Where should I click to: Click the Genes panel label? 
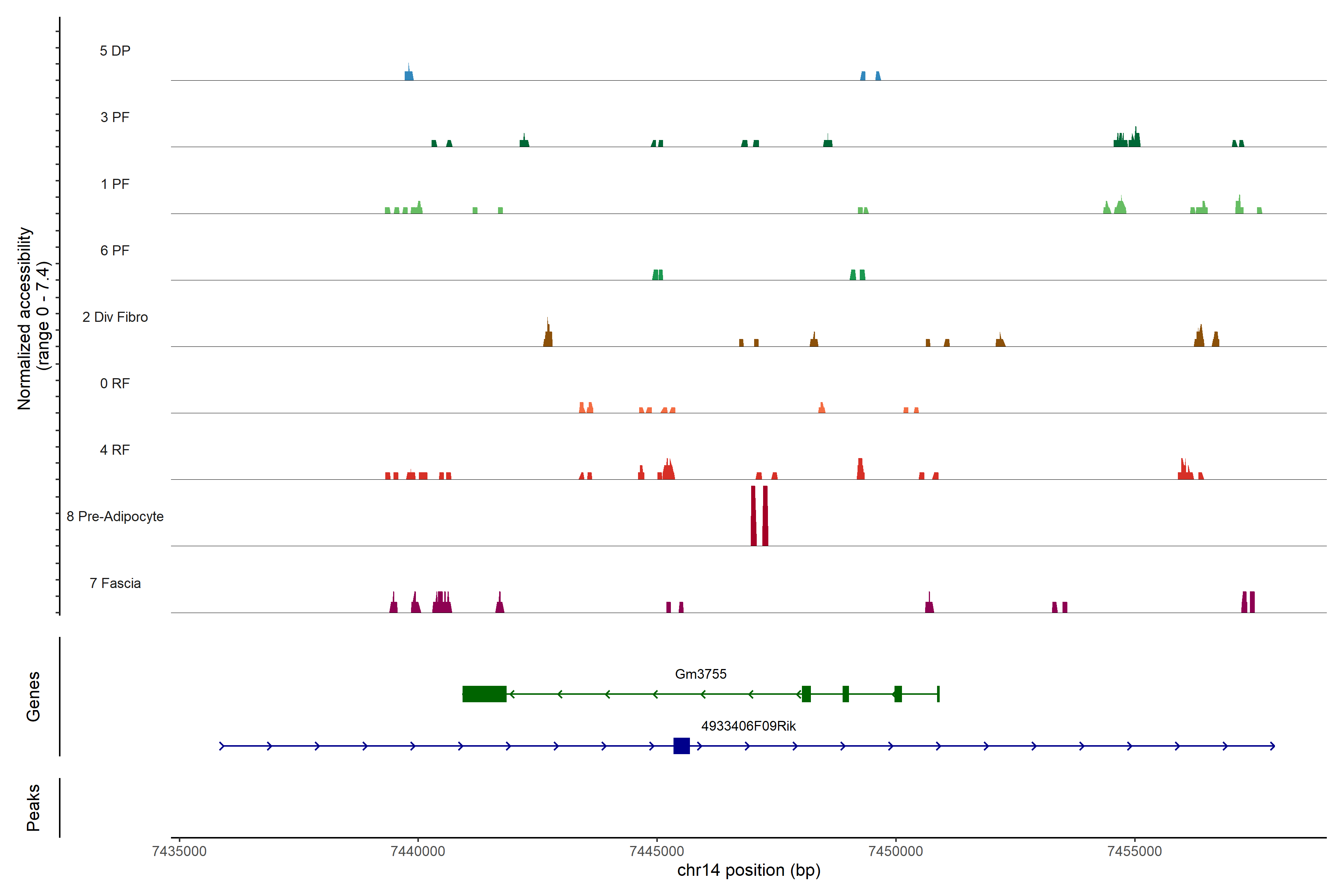[33, 696]
